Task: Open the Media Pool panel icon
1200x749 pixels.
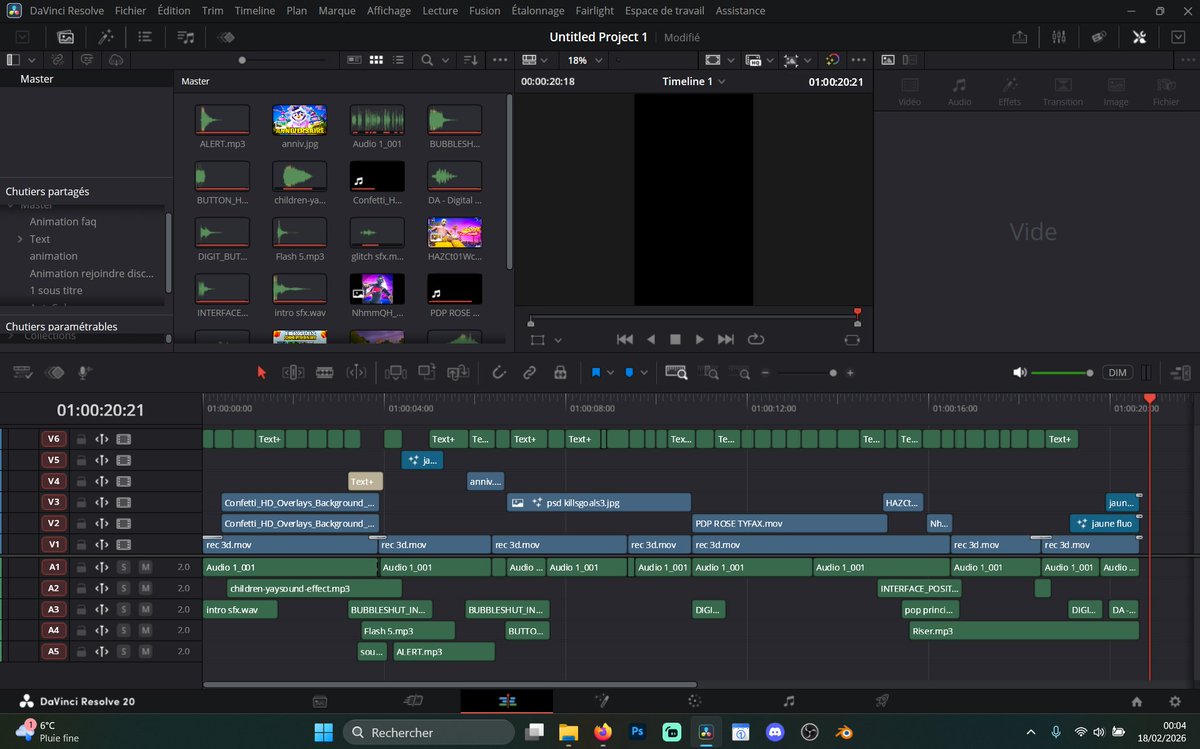Action: coord(65,36)
